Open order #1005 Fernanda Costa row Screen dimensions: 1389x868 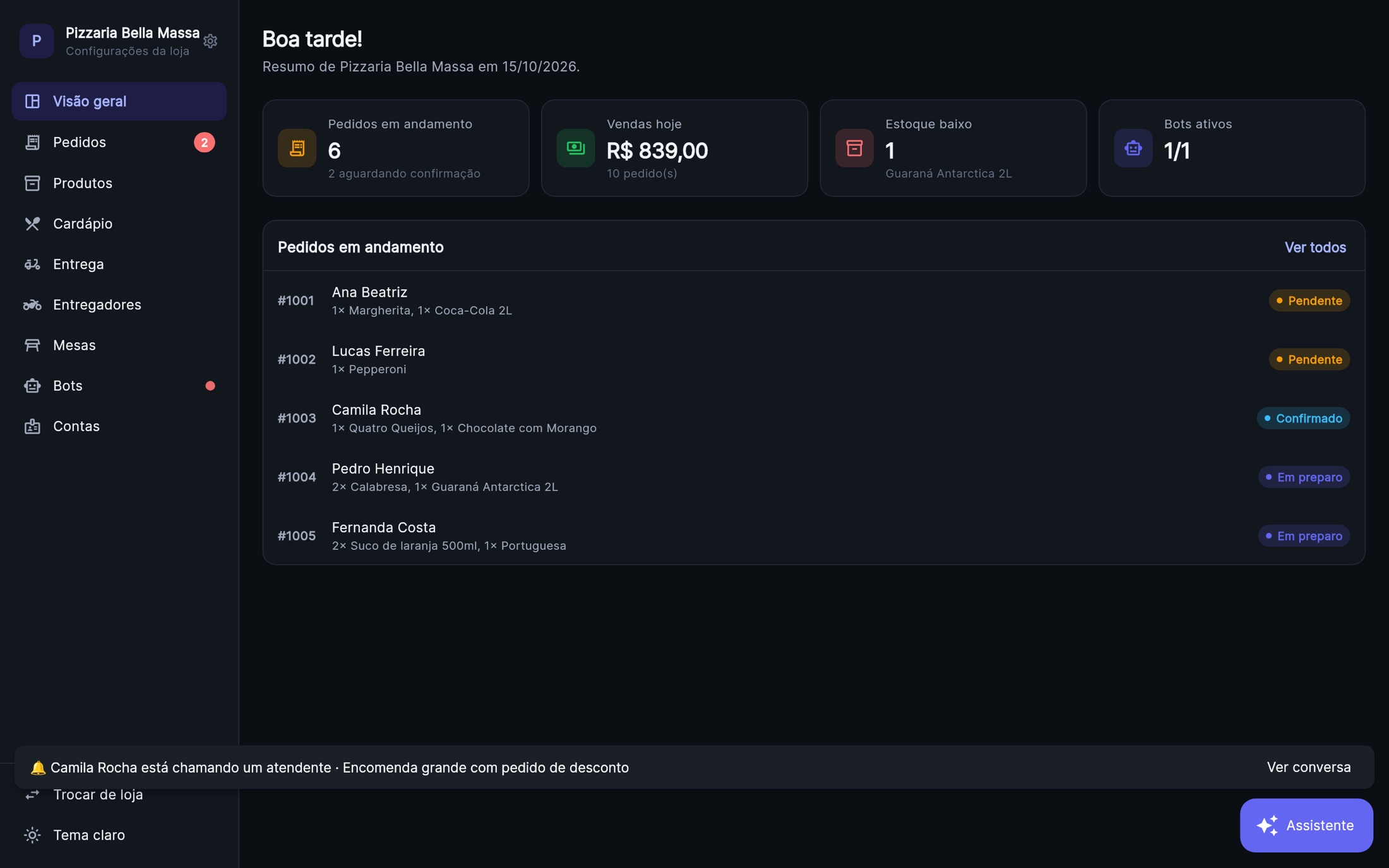(813, 536)
